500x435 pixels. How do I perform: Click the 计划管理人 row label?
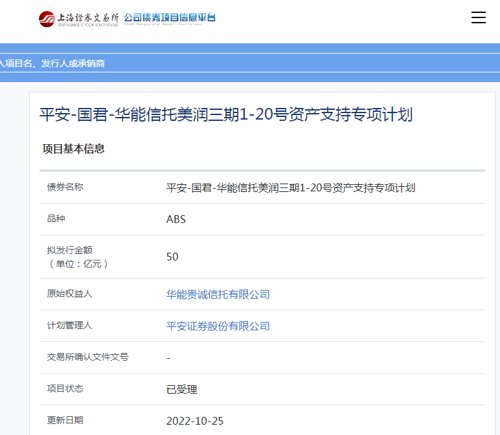click(x=69, y=325)
